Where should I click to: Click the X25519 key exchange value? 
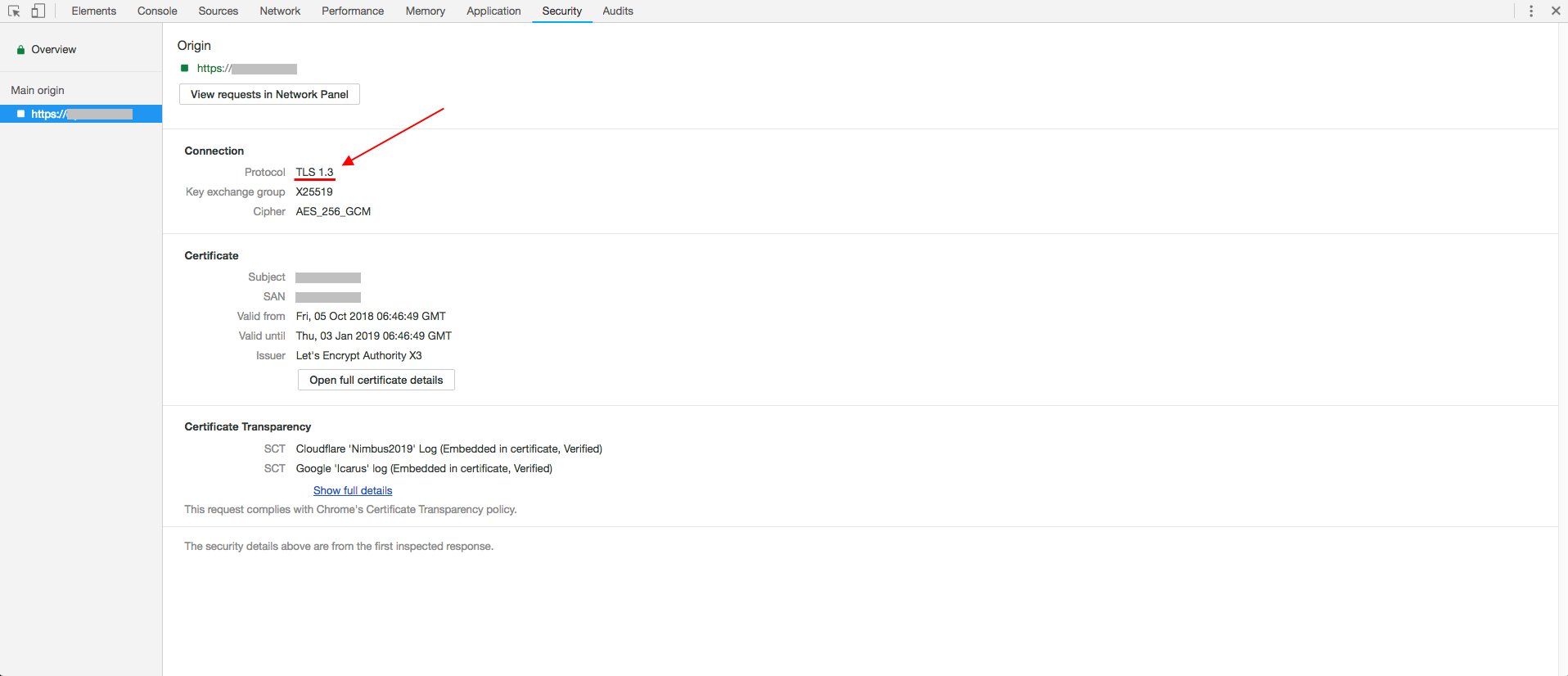314,192
